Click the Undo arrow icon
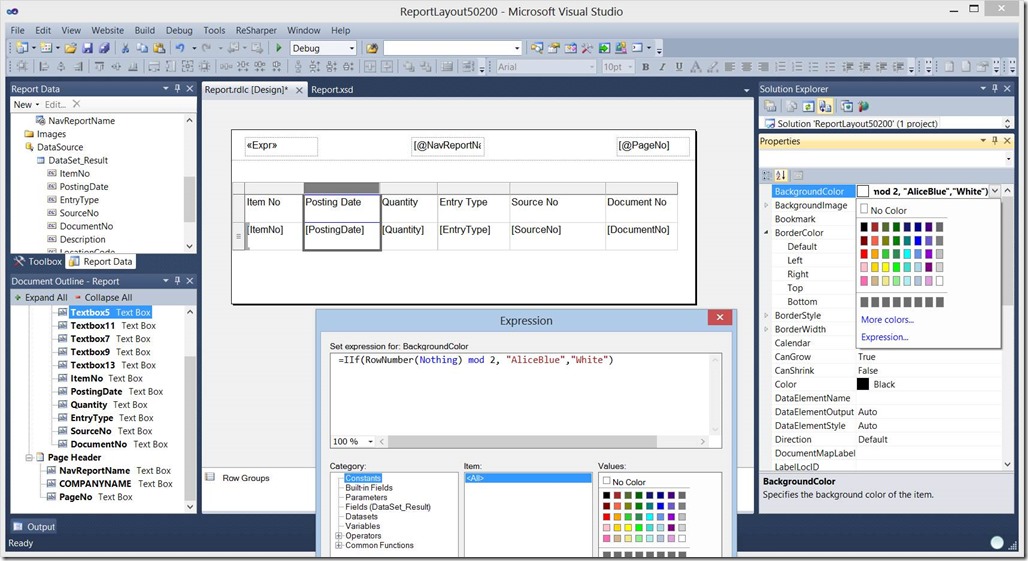 (x=180, y=48)
